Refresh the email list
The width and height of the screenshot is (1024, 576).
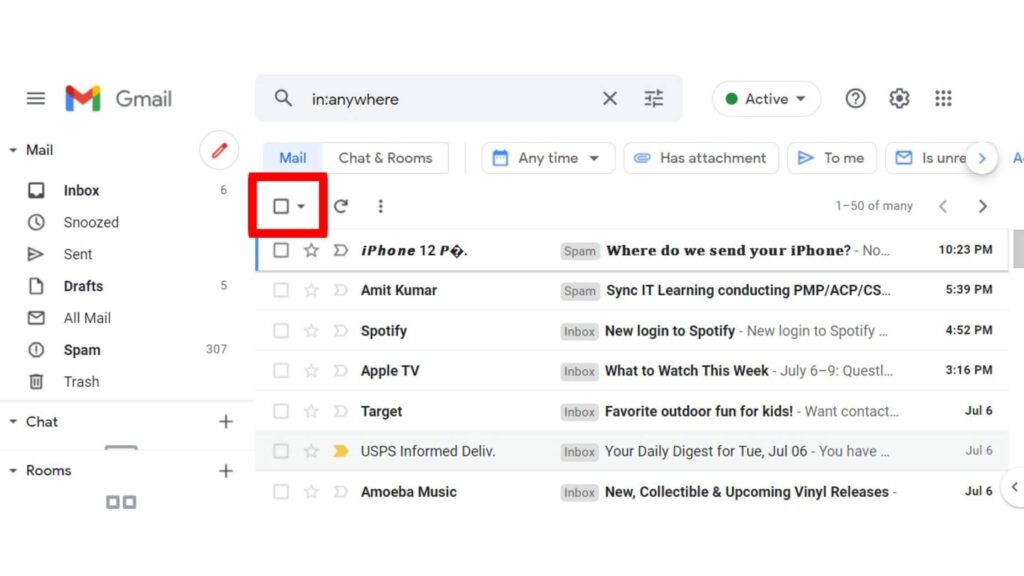click(x=340, y=206)
